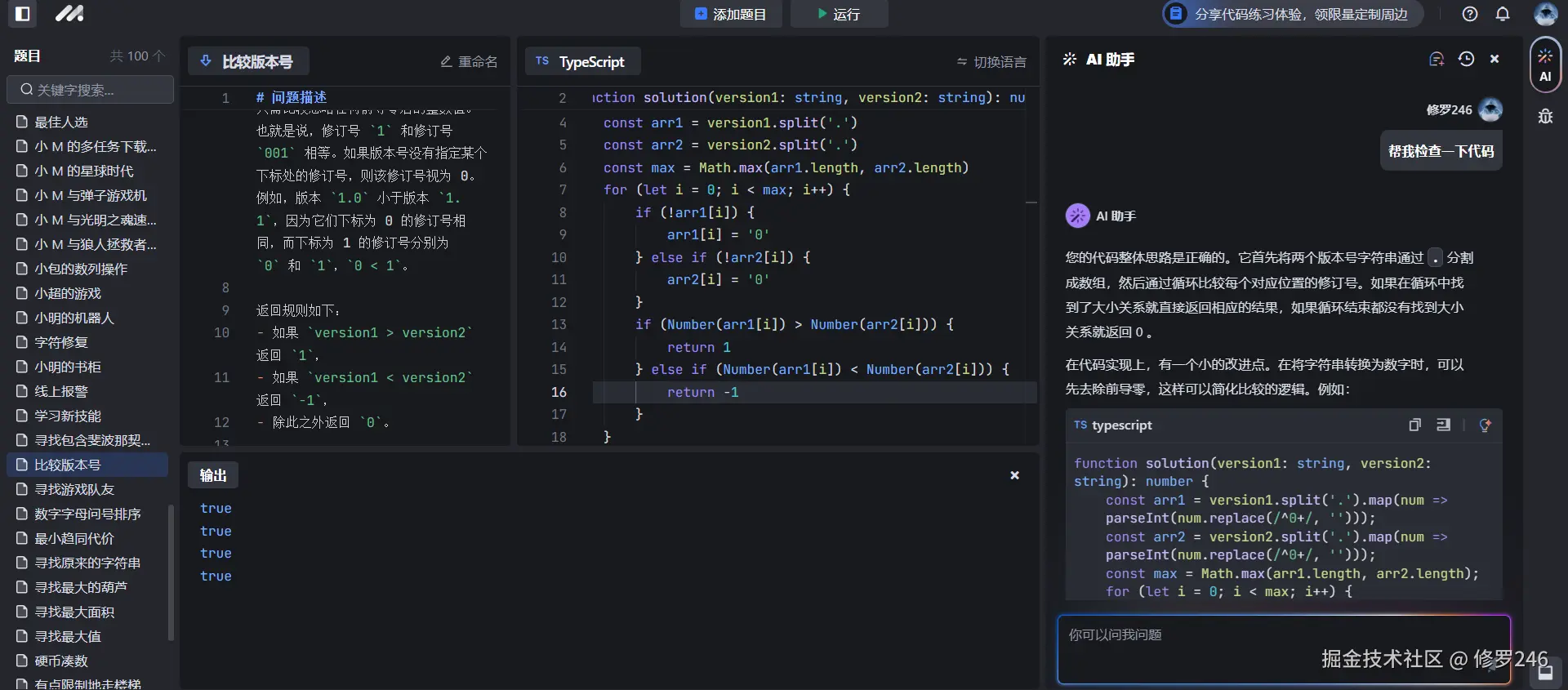Click the 添加题目 add problem button

coord(731,14)
